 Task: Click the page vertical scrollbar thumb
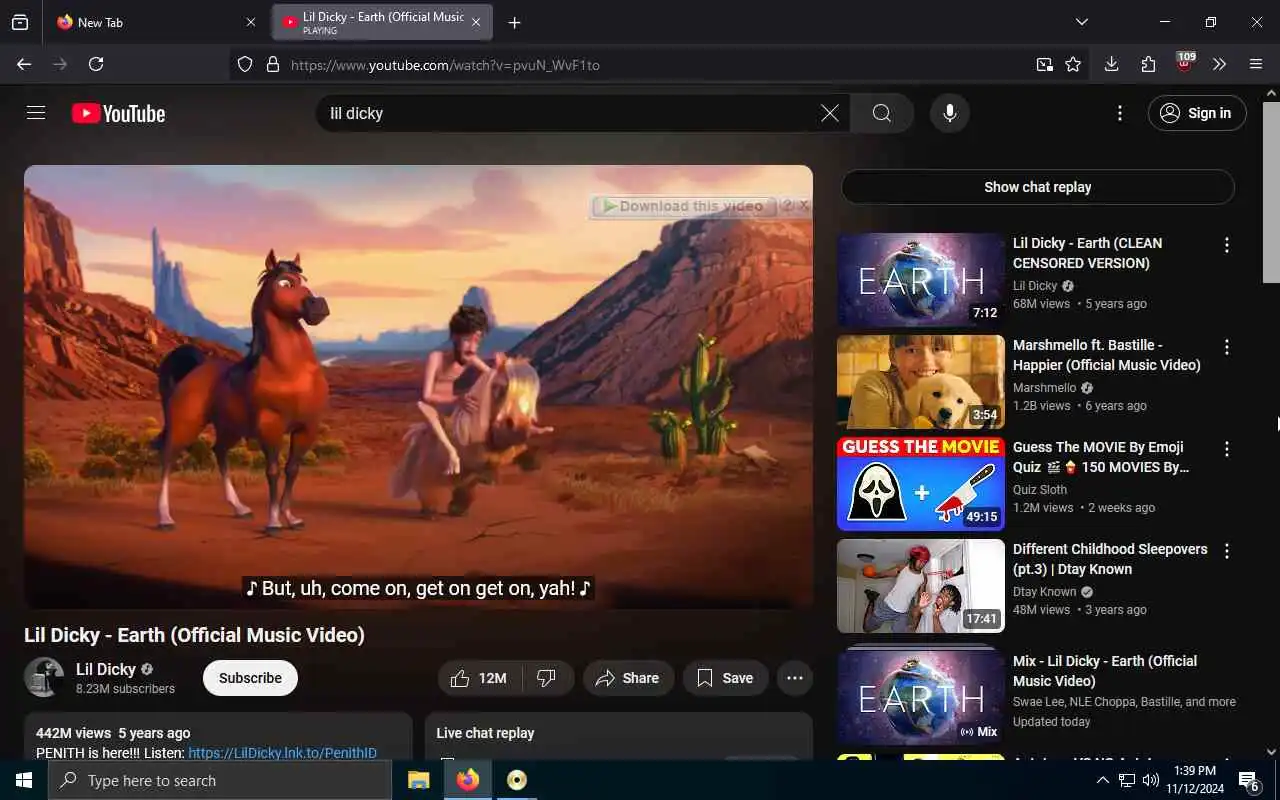[x=1271, y=193]
